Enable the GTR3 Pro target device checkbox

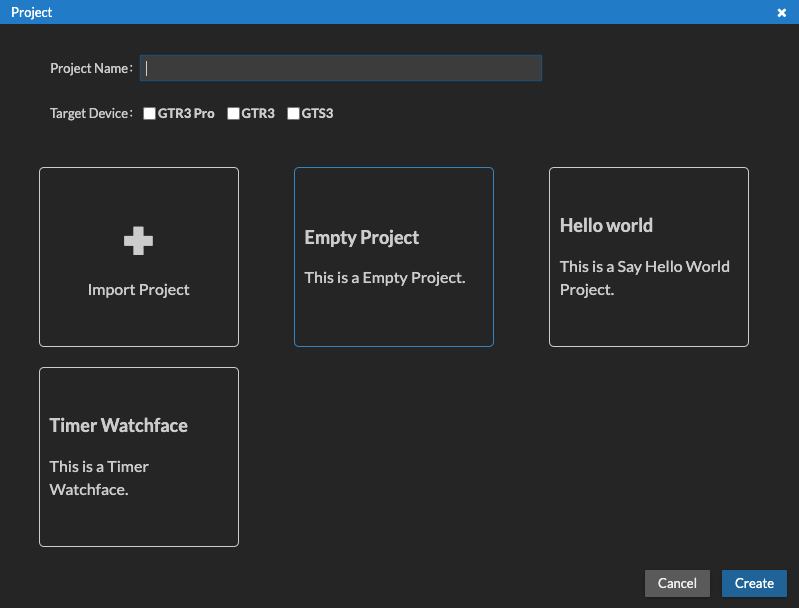[x=149, y=114]
